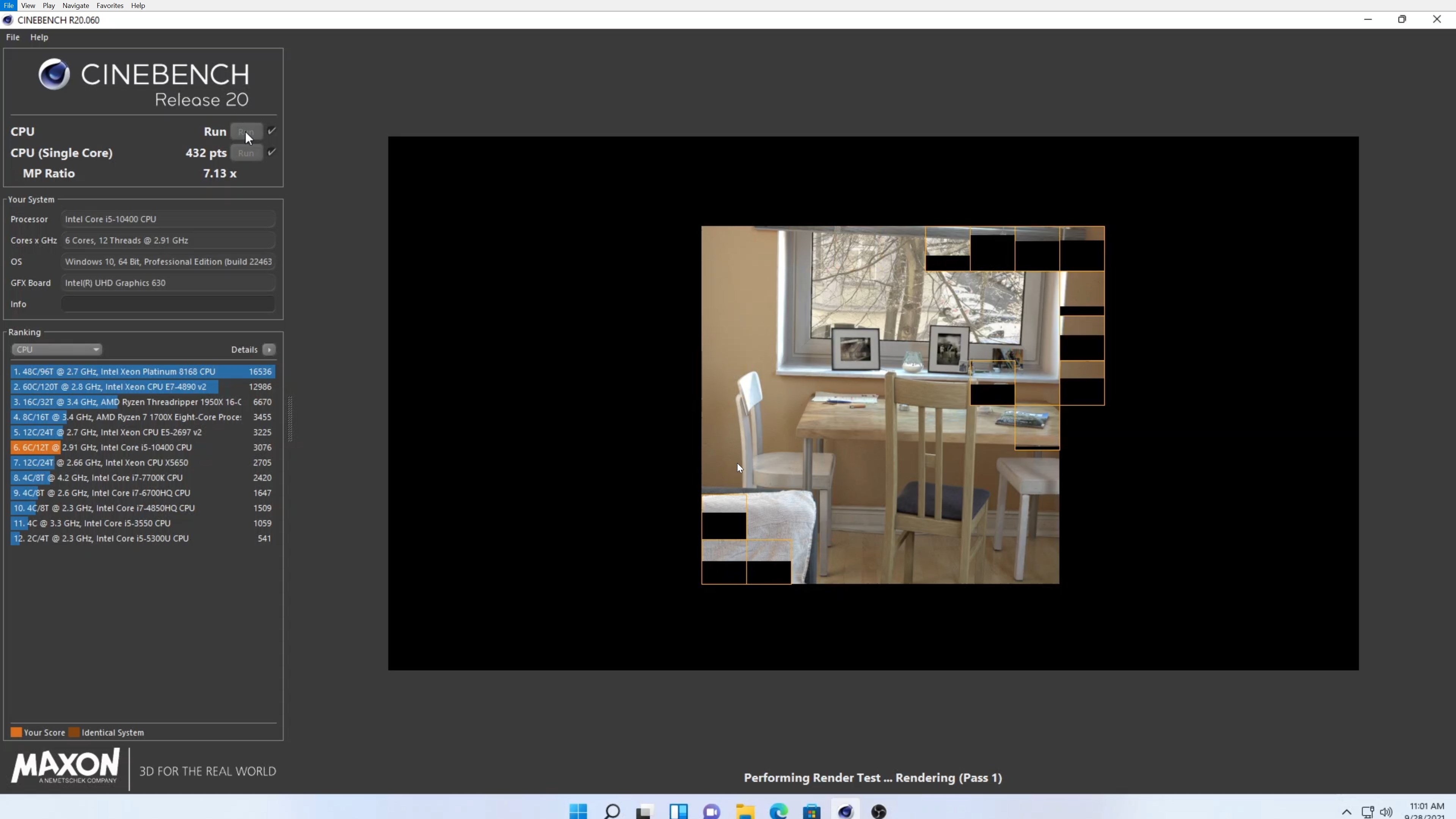Click the empty Info input field
Viewport: 1456px width, 819px height.
pyautogui.click(x=168, y=304)
